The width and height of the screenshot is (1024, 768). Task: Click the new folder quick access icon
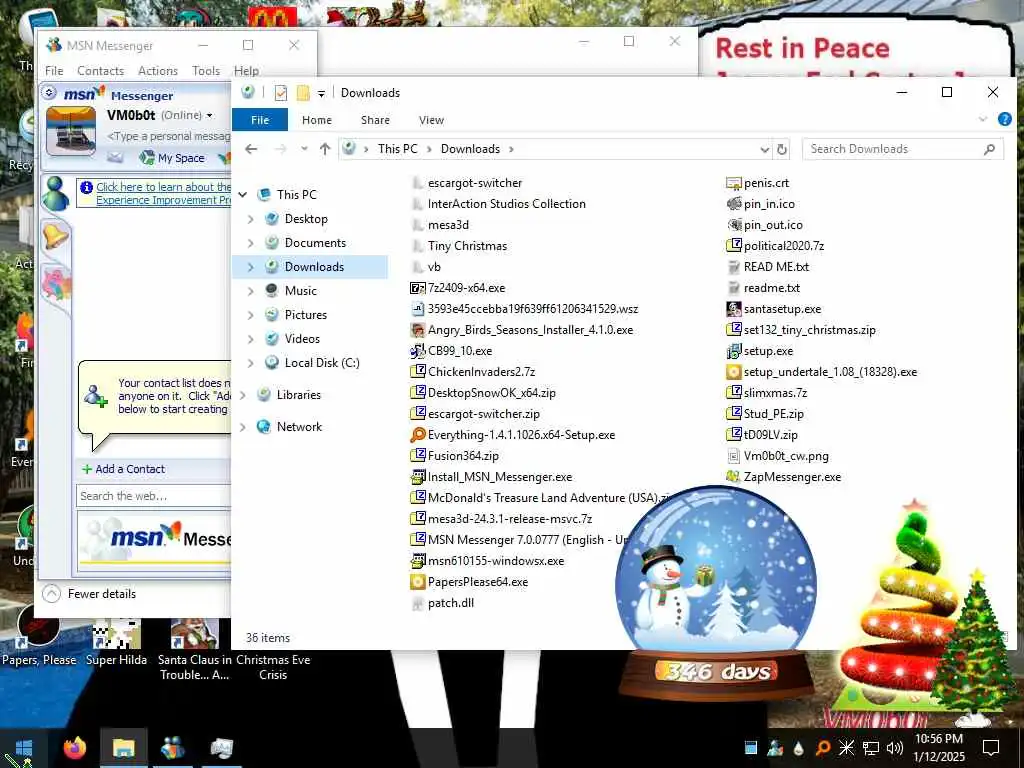(303, 93)
